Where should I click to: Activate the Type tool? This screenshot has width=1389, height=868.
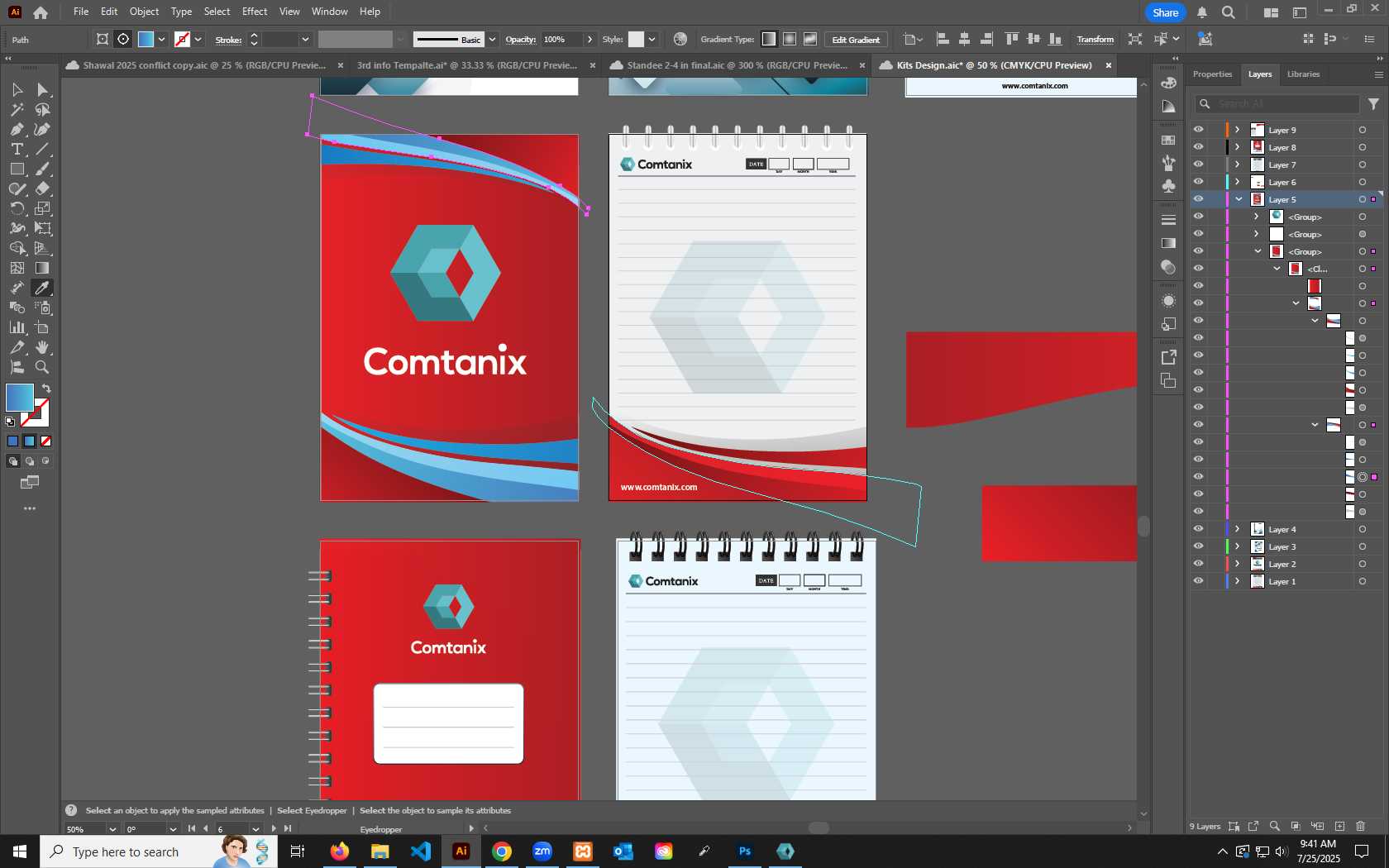click(17, 149)
